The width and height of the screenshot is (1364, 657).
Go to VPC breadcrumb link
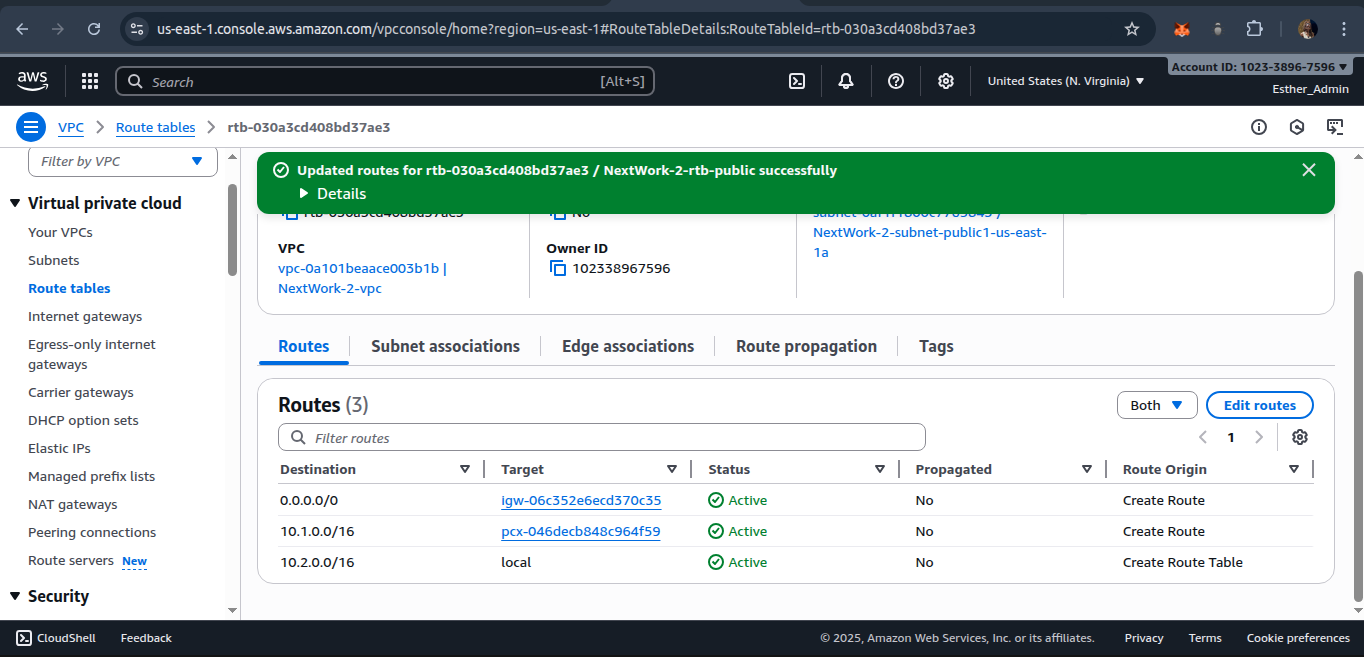coord(71,127)
